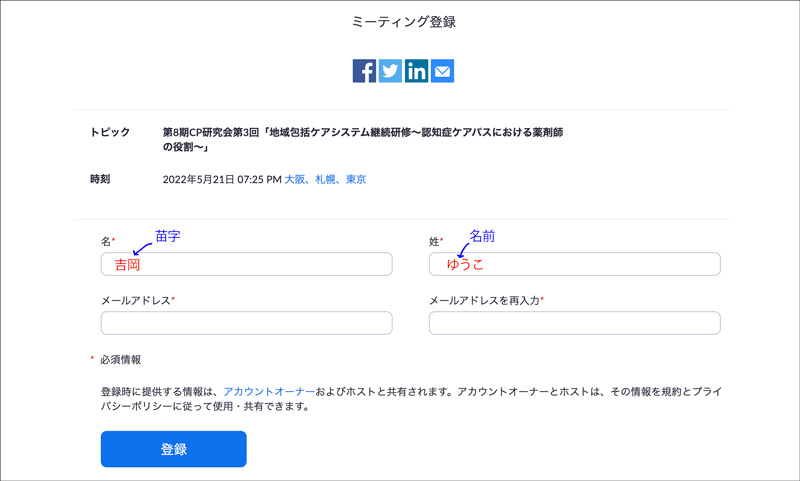Screen dimensions: 800x481
Task: Open the 大阪、札幌、東京 timezone link
Action: (x=326, y=180)
